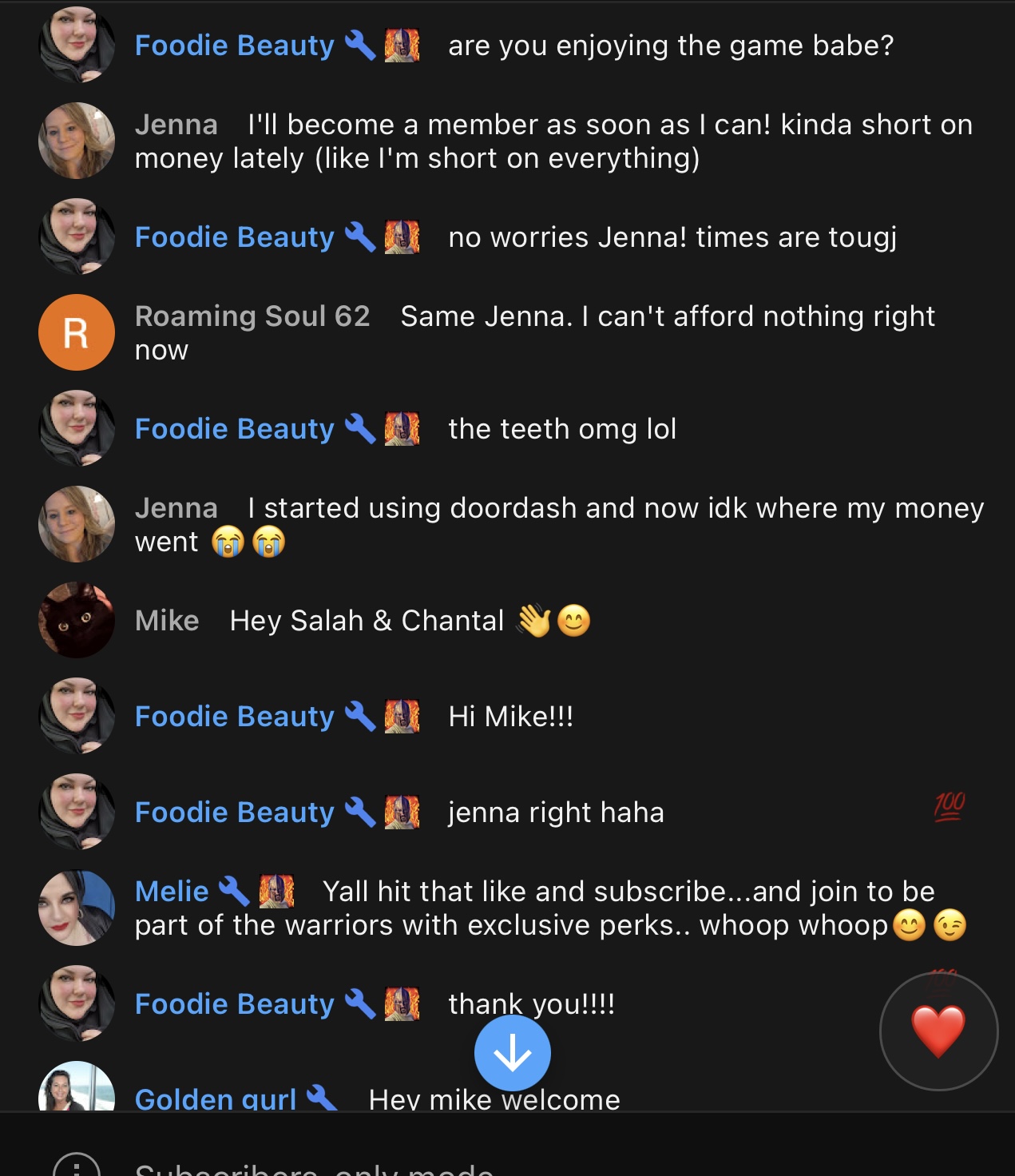The width and height of the screenshot is (1015, 1176).
Task: Tap the Mike username
Action: coord(167,621)
